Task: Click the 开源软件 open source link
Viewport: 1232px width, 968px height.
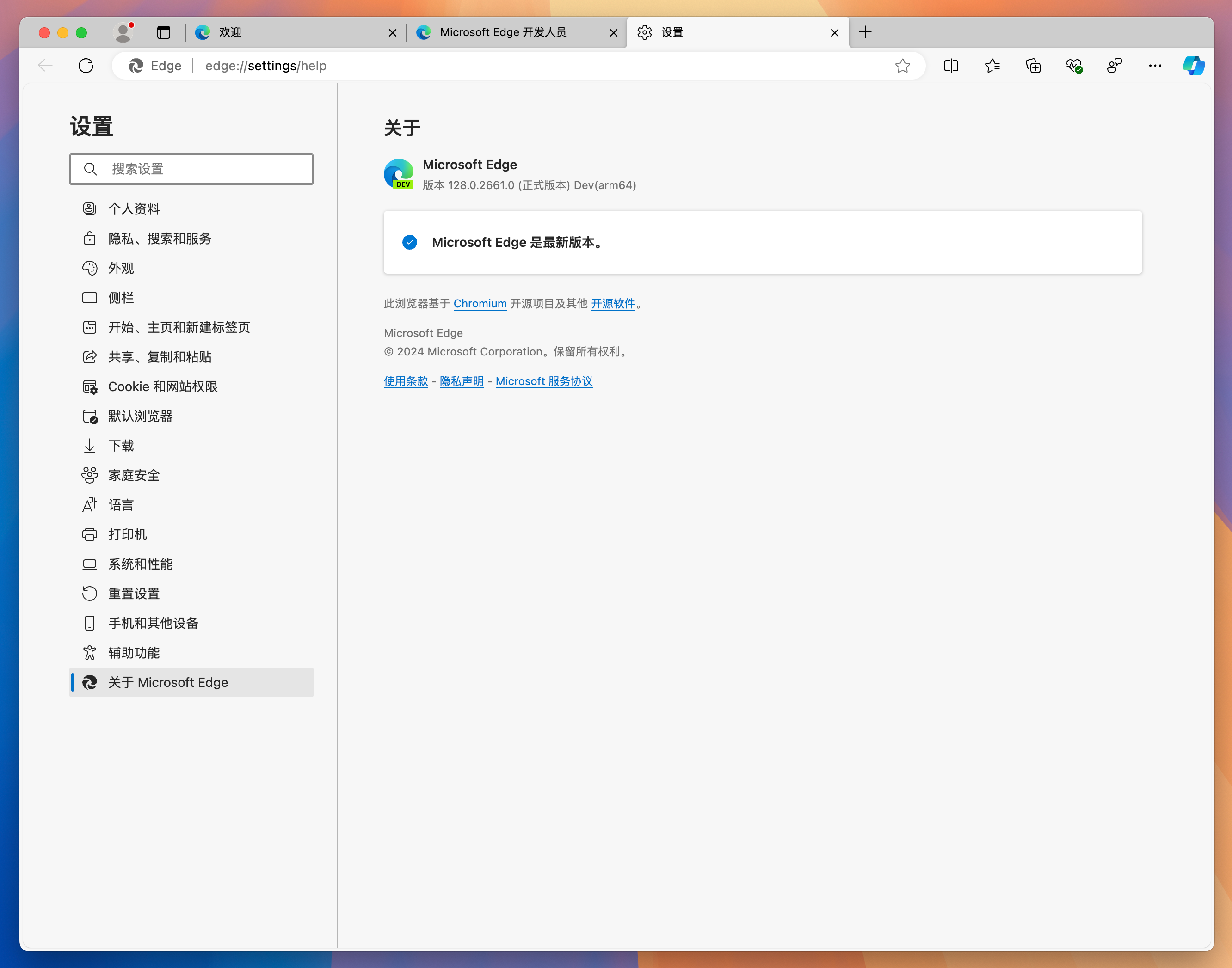Action: point(614,304)
